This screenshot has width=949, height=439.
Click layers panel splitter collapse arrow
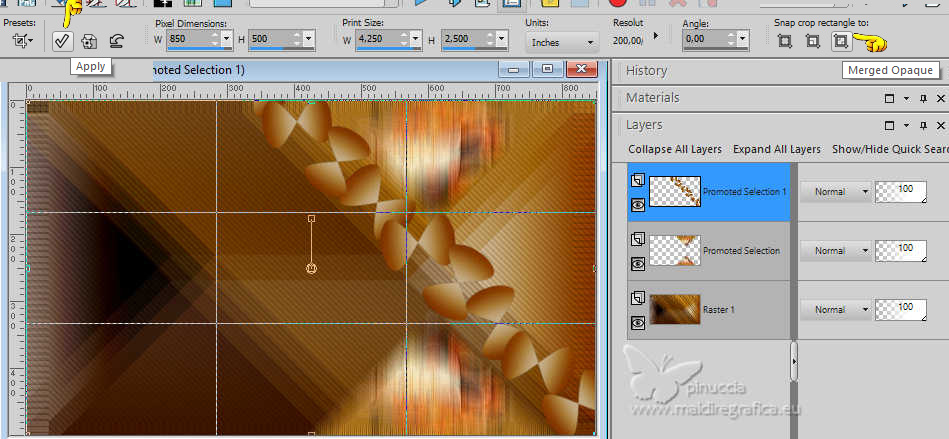coord(794,361)
